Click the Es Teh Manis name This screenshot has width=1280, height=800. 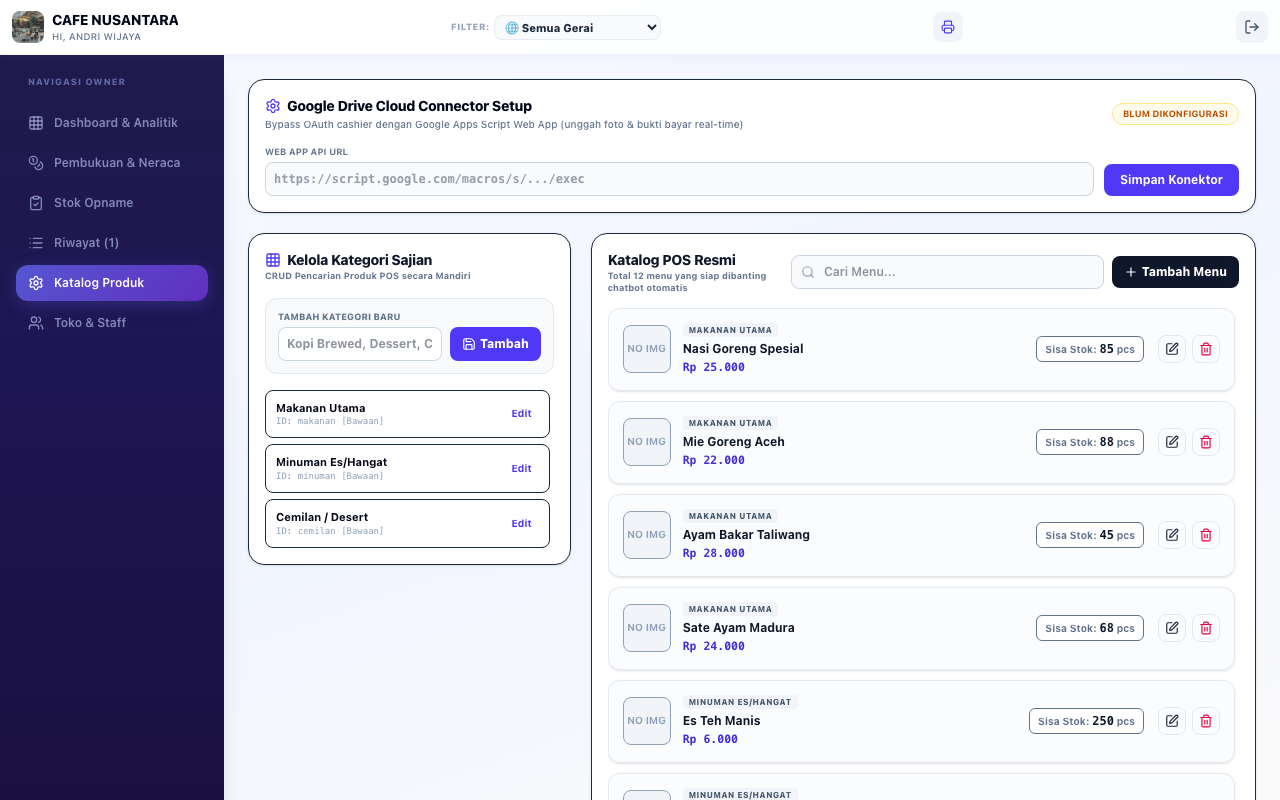tap(722, 721)
